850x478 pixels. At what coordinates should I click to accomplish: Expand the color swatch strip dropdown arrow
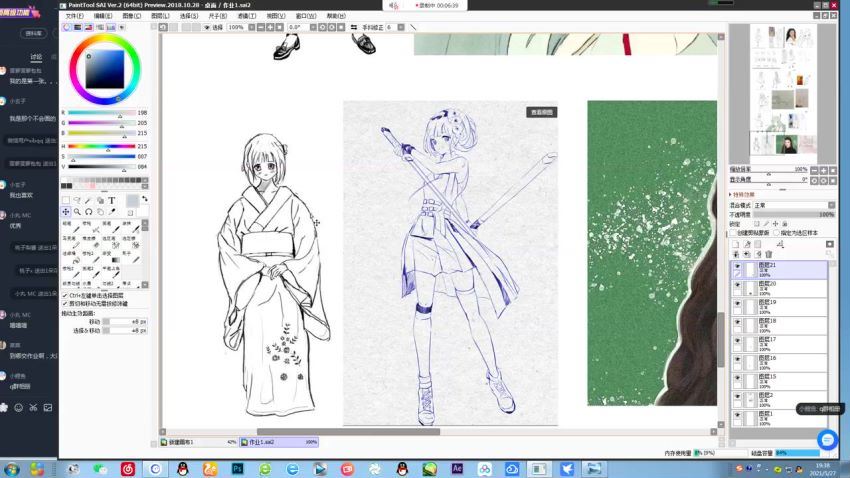click(x=145, y=186)
